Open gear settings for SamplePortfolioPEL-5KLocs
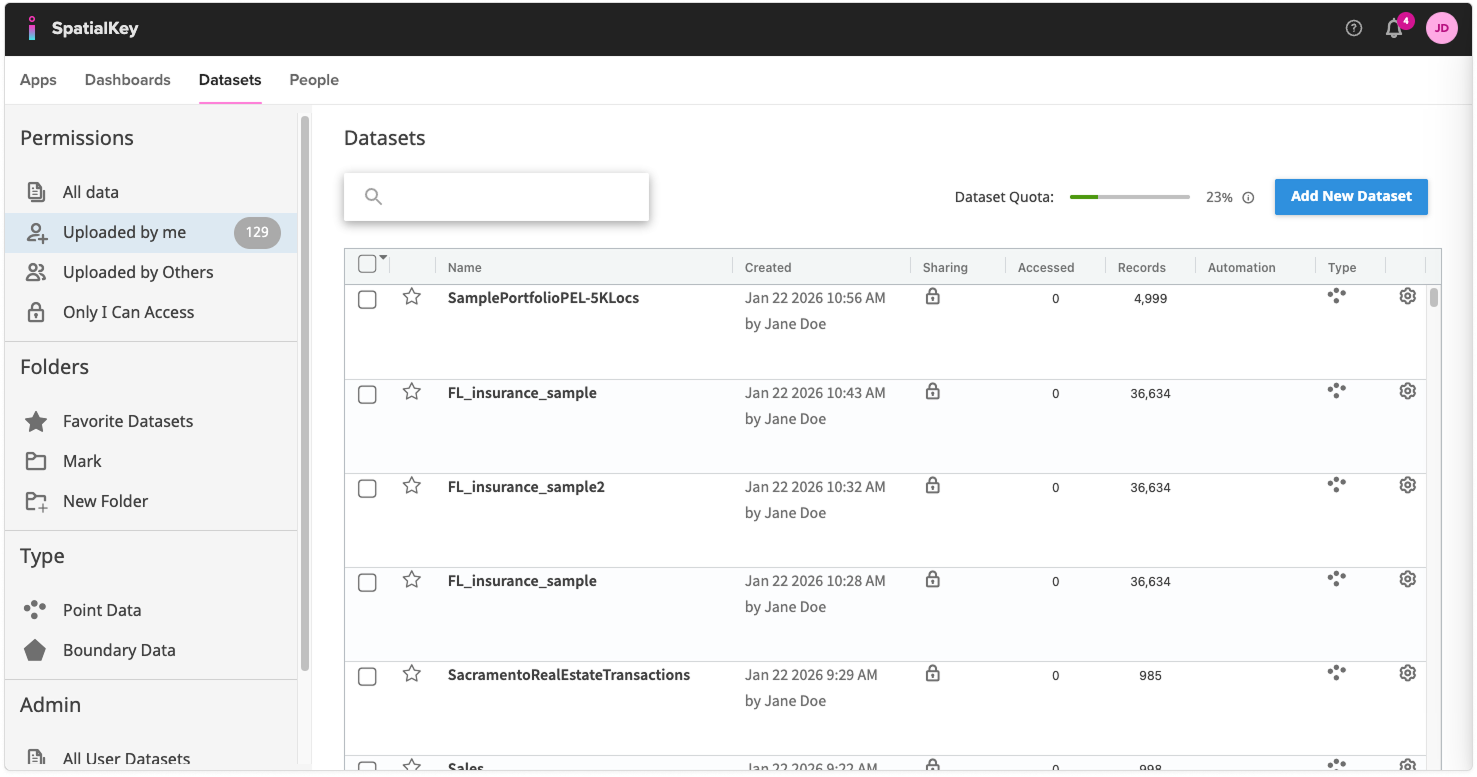The width and height of the screenshot is (1477, 777). [x=1407, y=296]
